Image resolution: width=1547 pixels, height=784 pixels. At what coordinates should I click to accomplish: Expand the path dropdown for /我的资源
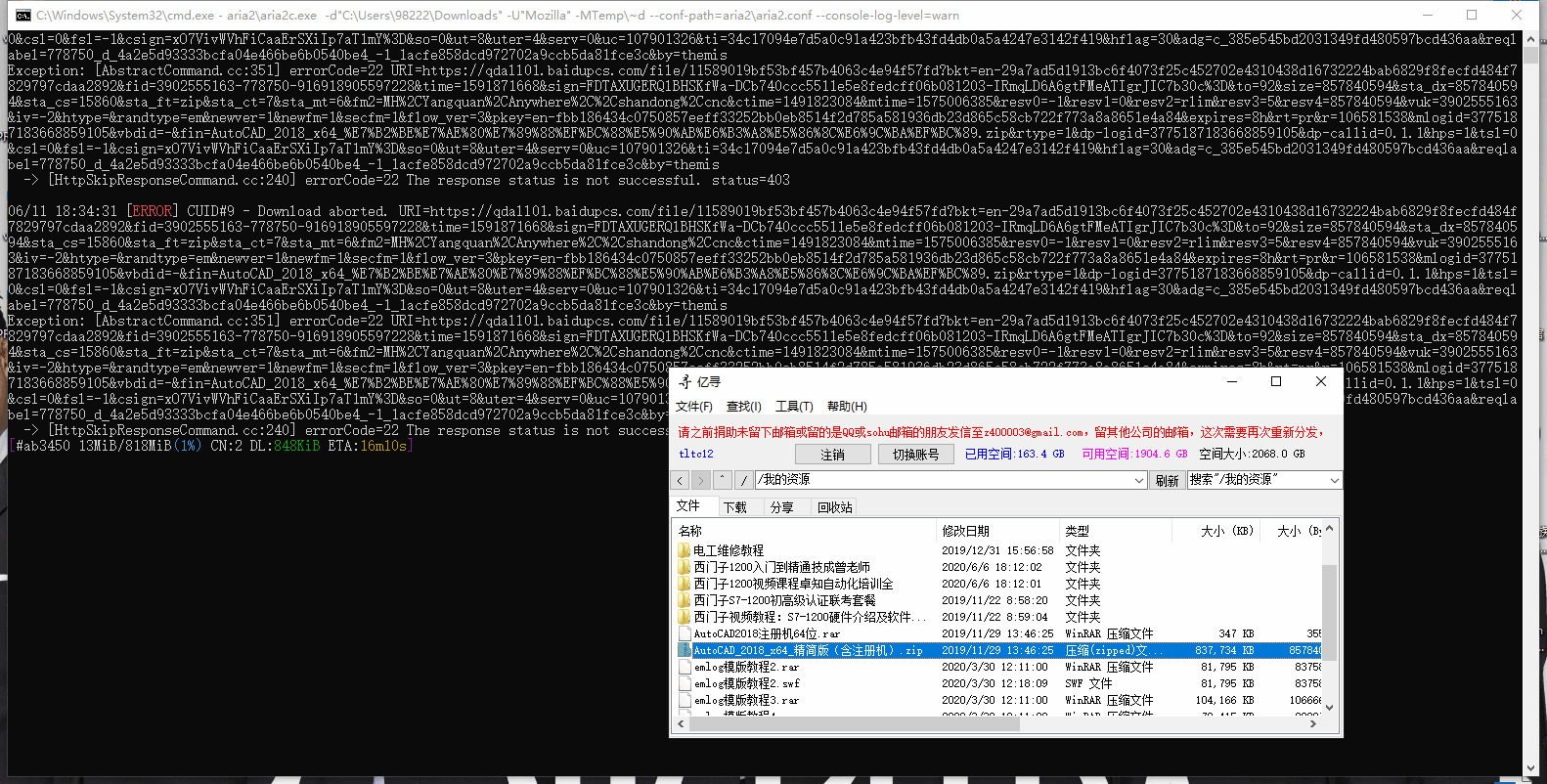click(1139, 480)
